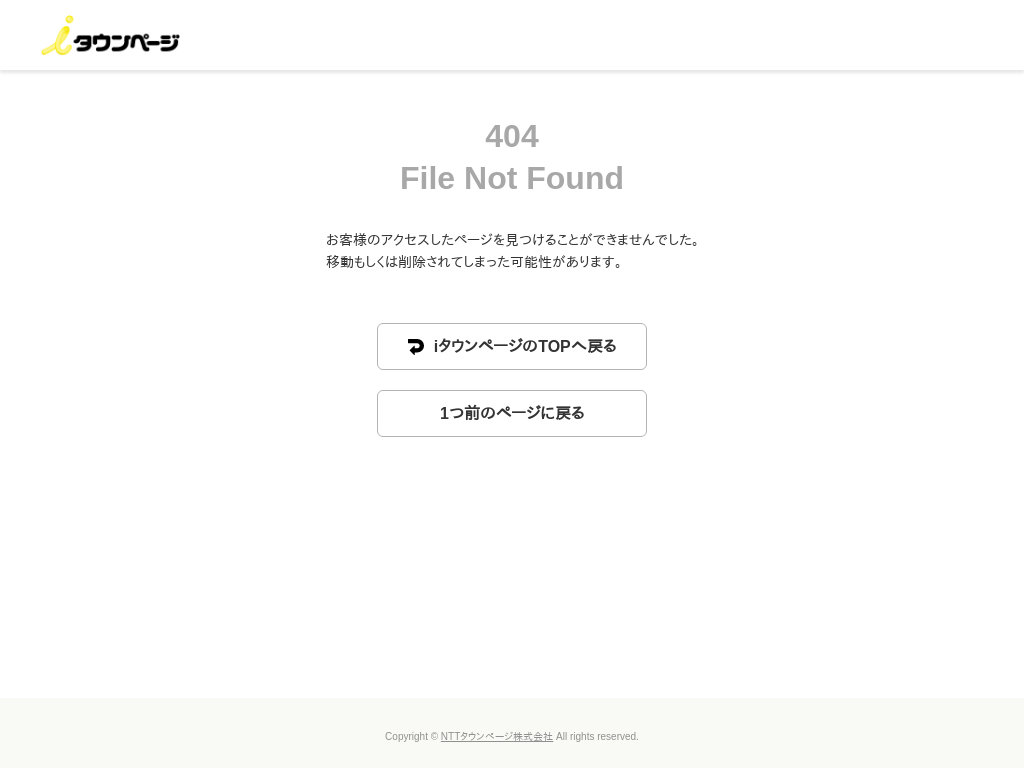This screenshot has width=1024, height=768.
Task: Click the yellow "i" mark of the logo
Action: 58,36
